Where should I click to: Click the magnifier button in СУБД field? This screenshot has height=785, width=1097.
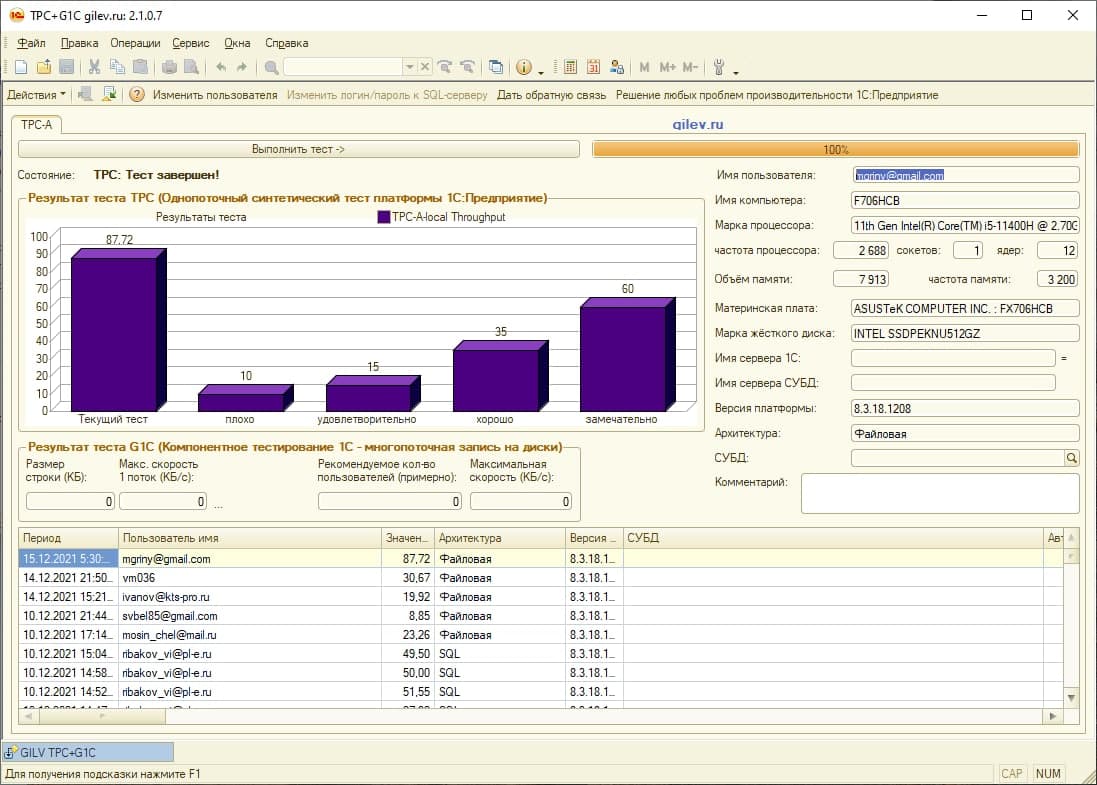(1072, 458)
